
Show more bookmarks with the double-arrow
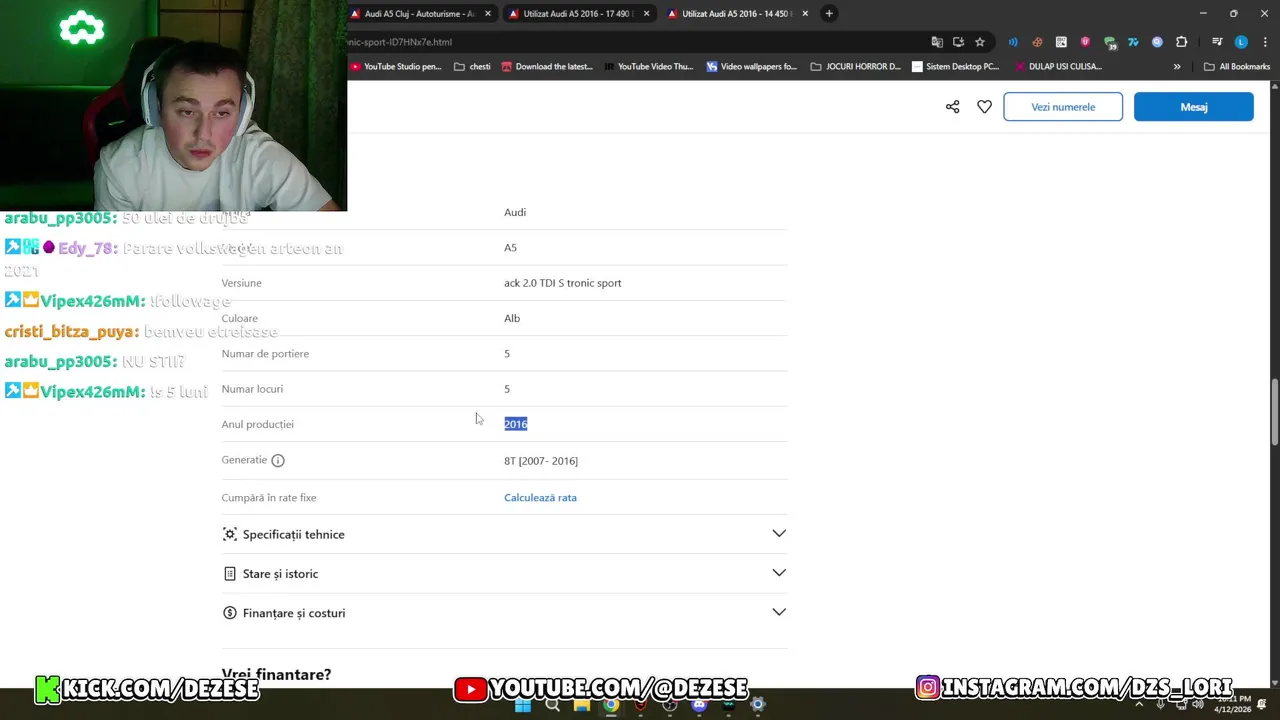coord(1177,67)
